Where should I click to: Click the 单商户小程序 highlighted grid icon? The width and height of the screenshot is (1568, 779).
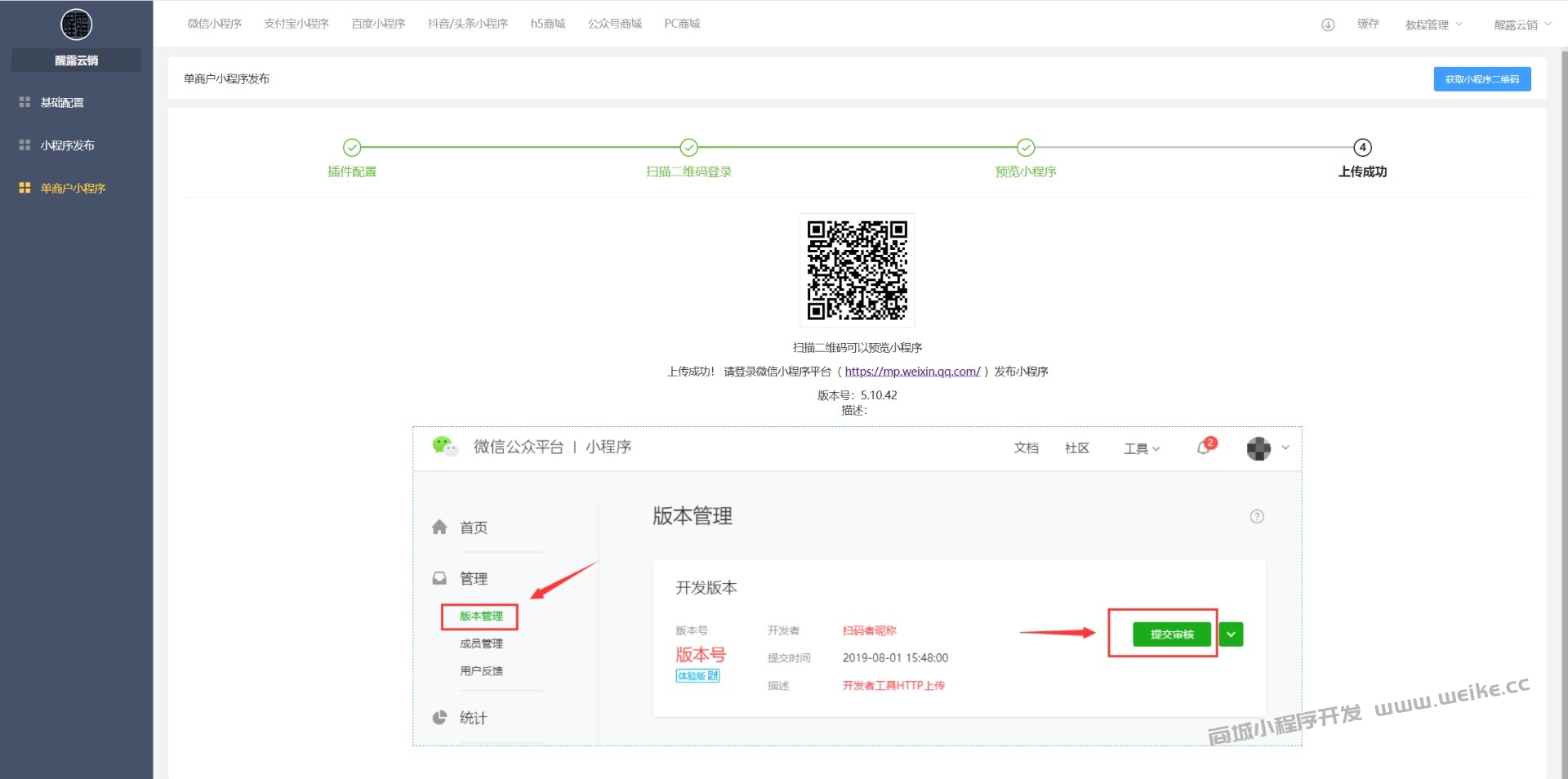(x=24, y=188)
